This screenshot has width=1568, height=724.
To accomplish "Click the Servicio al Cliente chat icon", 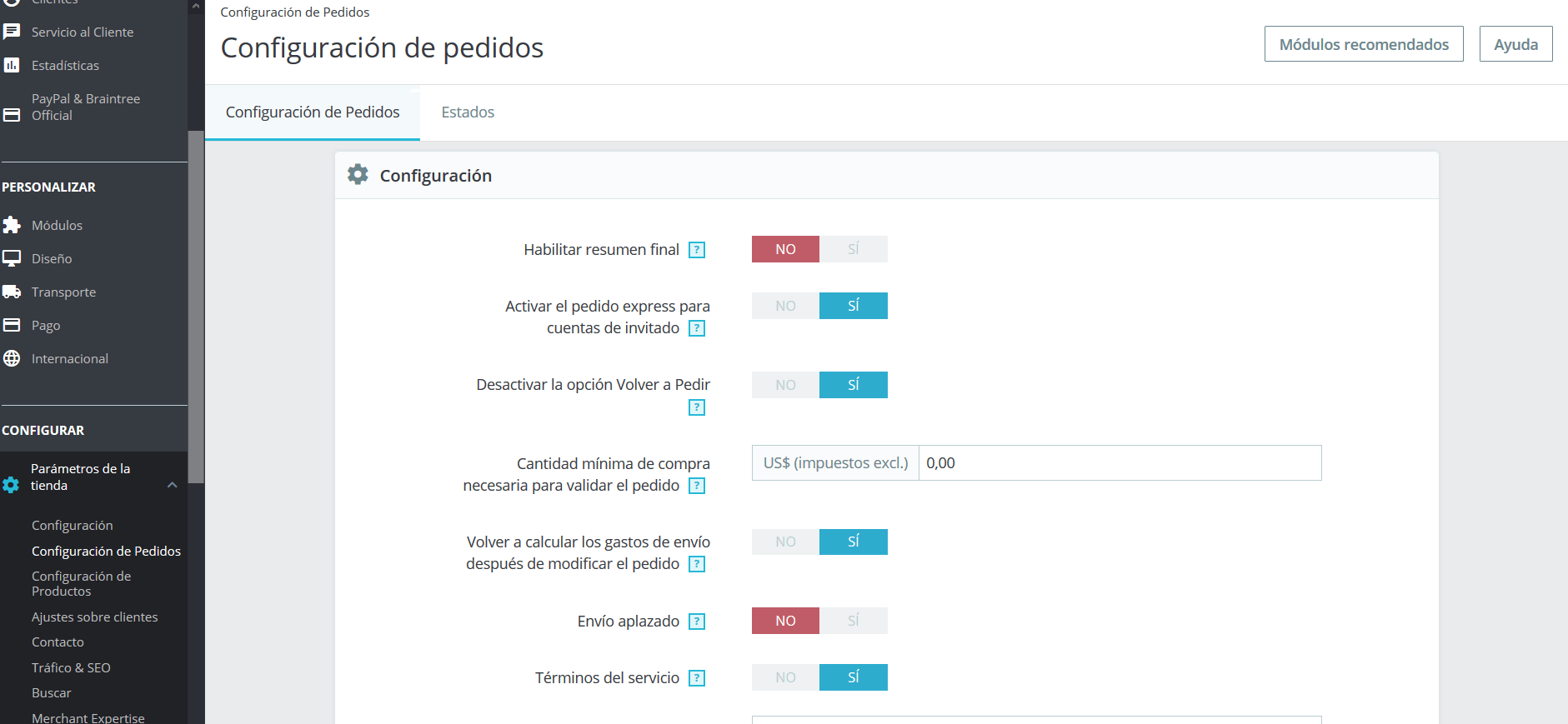I will 12,32.
